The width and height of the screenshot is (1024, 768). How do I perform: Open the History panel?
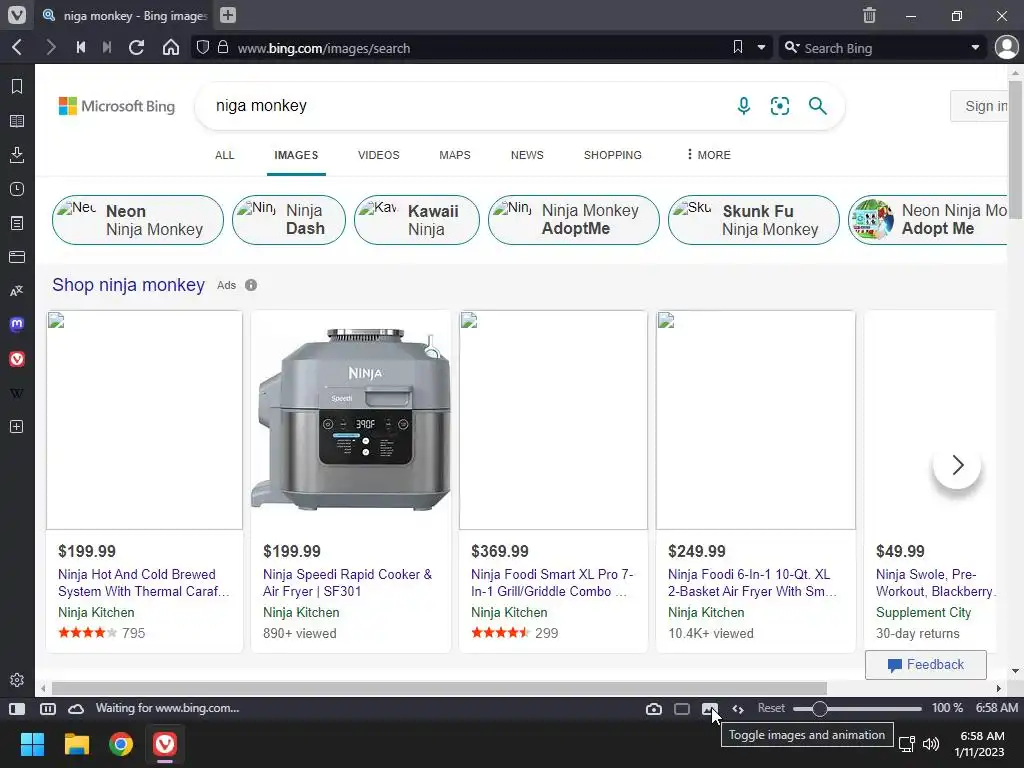click(x=17, y=189)
